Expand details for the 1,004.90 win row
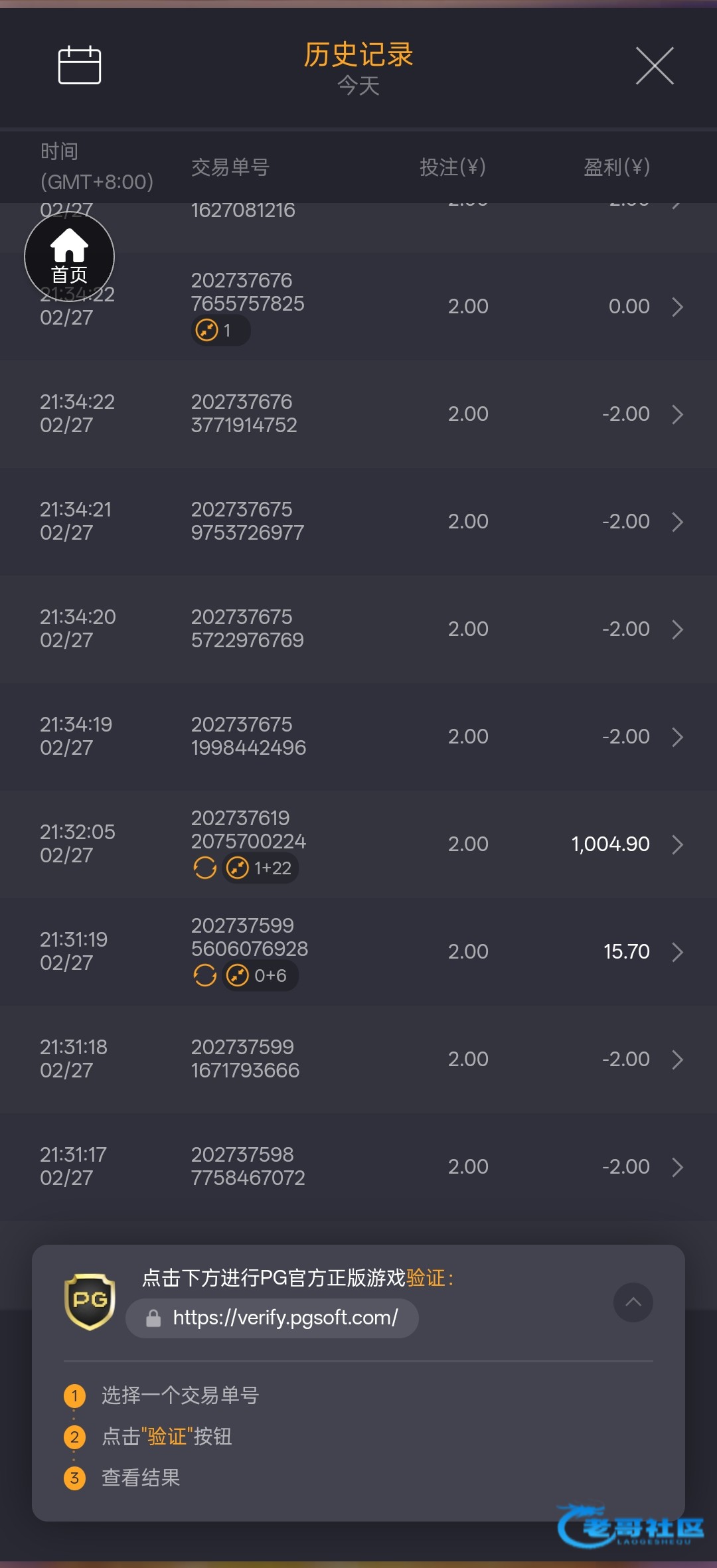Image resolution: width=717 pixels, height=1568 pixels. pos(677,844)
